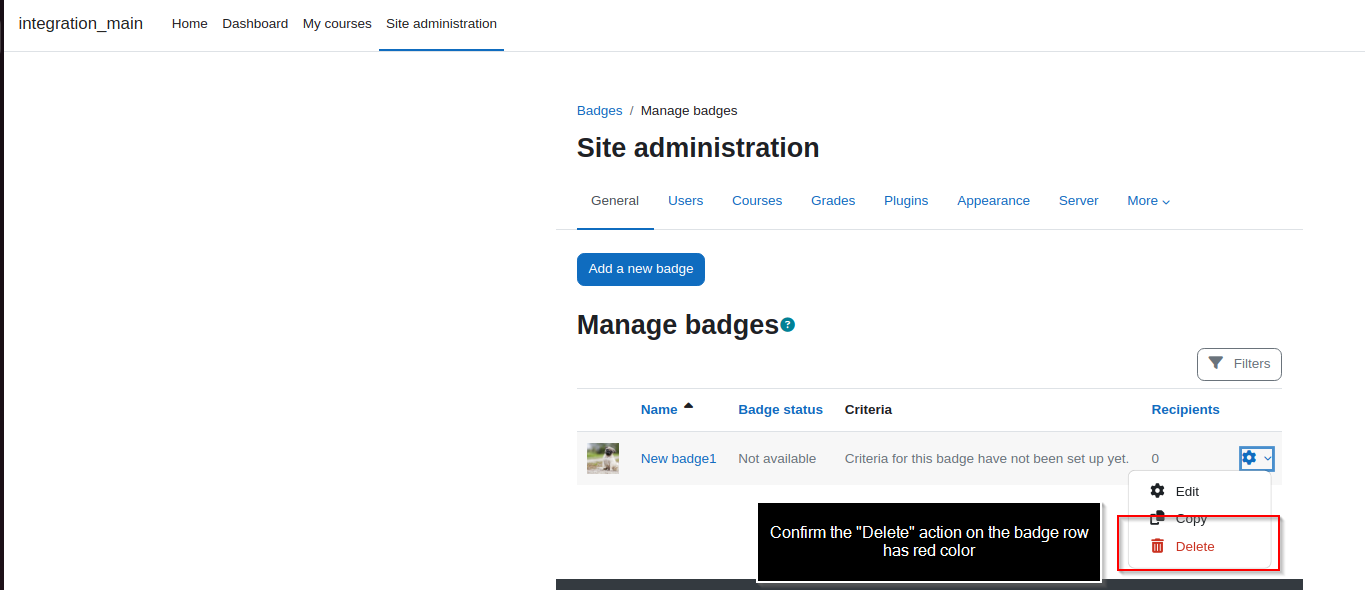Go to the Plugins tab
Image resolution: width=1365 pixels, height=590 pixels.
906,201
